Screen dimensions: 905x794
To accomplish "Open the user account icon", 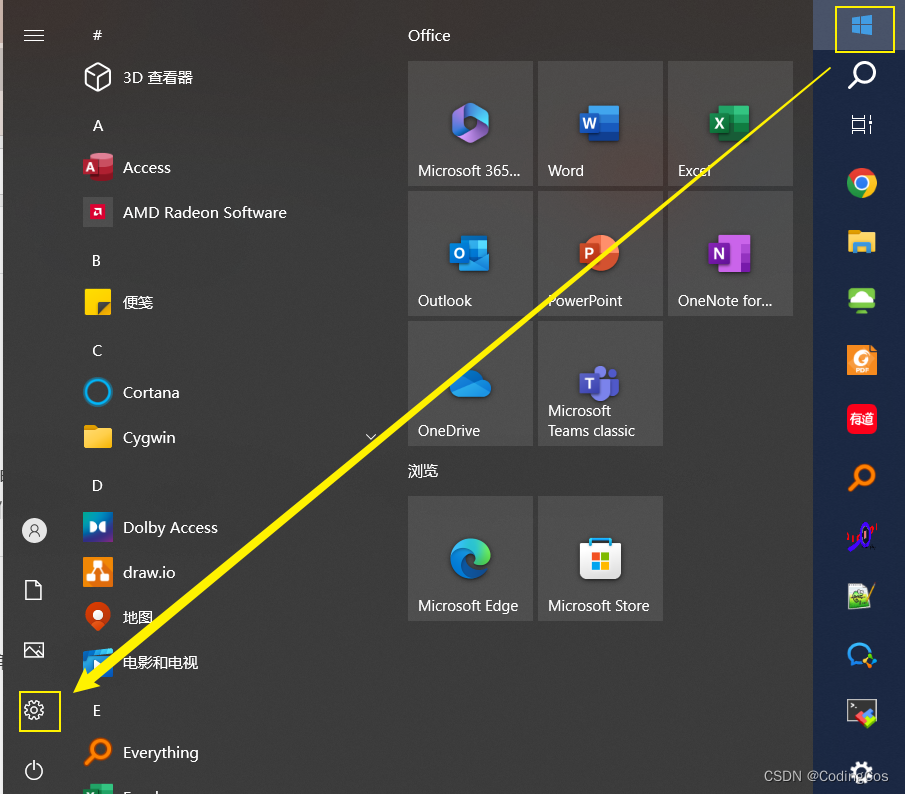I will pos(34,530).
